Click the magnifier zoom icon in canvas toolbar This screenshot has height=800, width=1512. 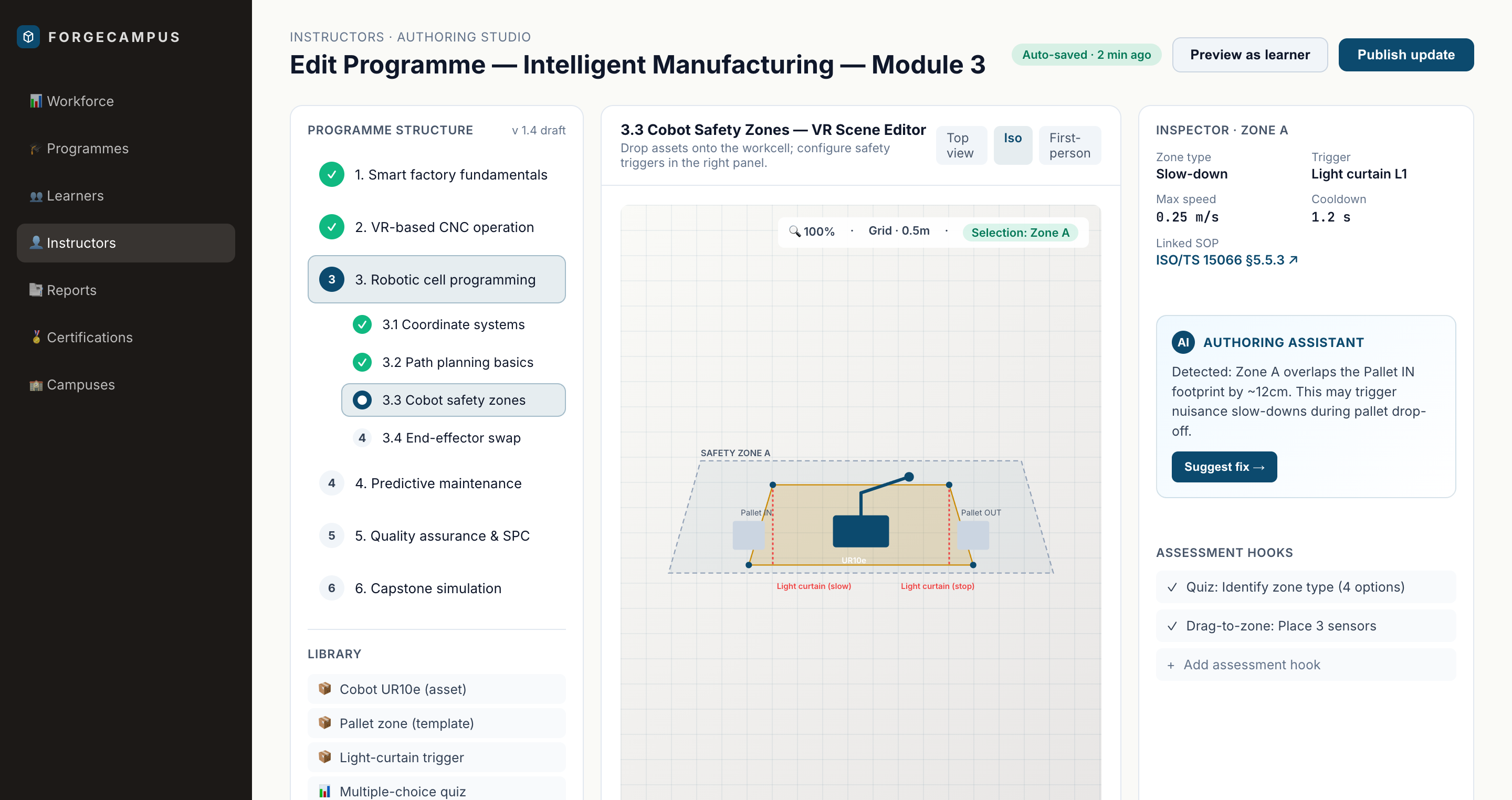(x=795, y=231)
